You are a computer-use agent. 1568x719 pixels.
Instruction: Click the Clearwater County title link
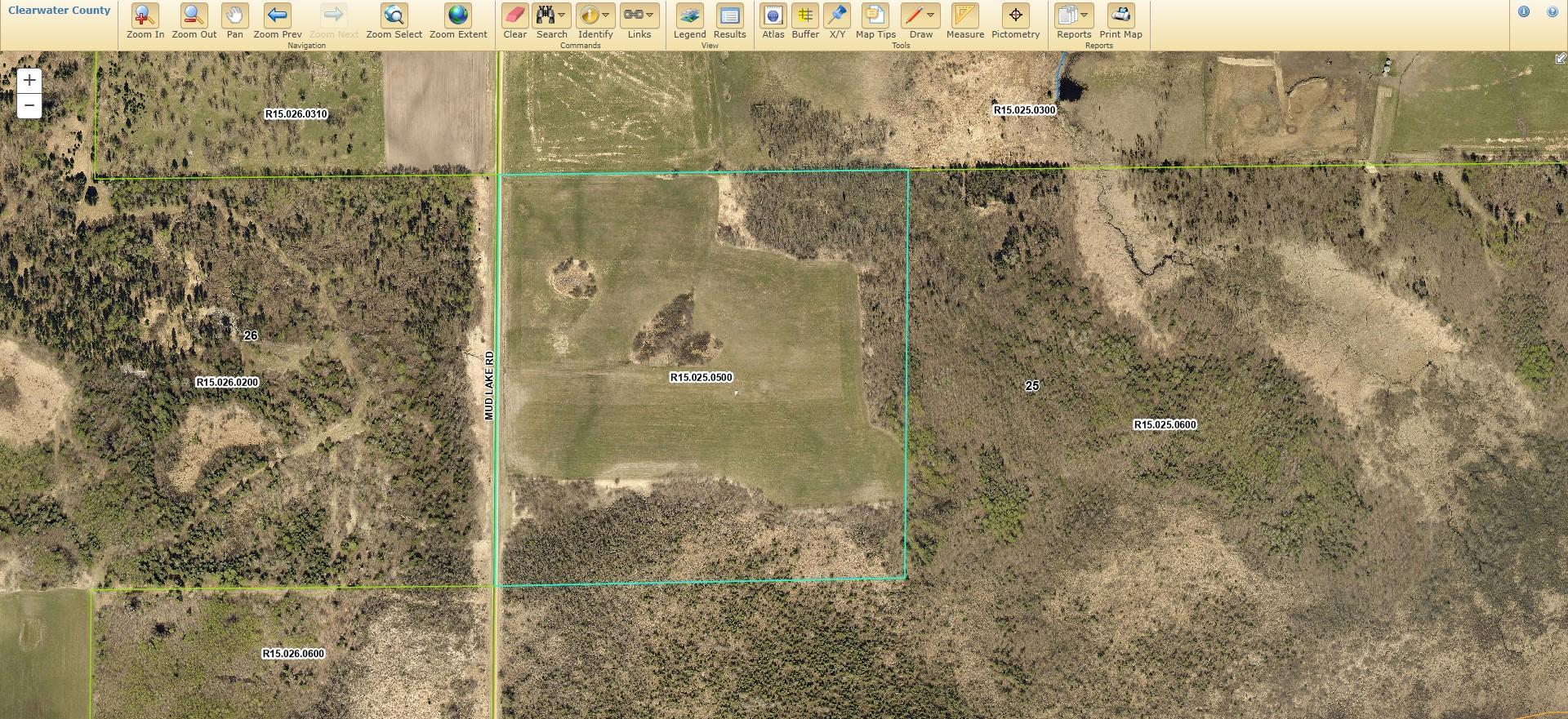click(59, 11)
